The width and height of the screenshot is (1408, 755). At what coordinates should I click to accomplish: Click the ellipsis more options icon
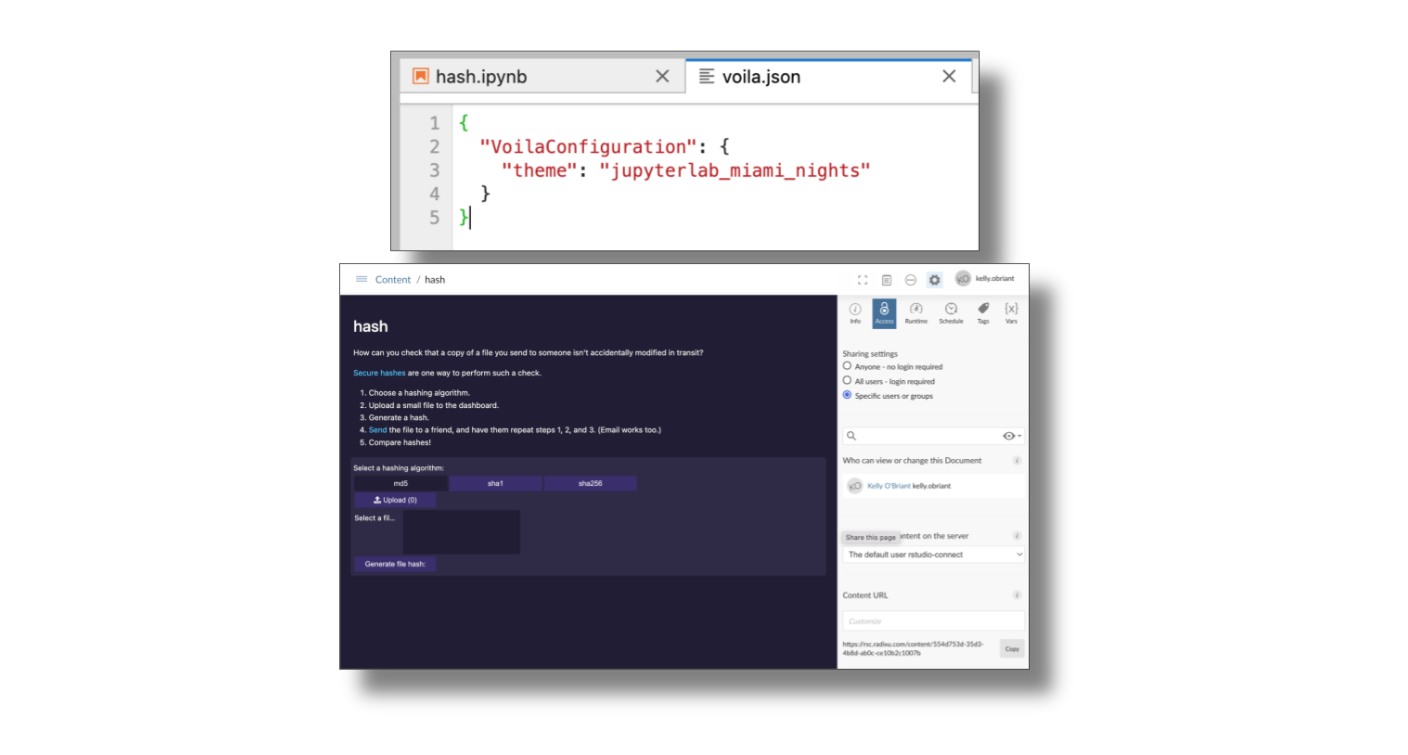[910, 280]
